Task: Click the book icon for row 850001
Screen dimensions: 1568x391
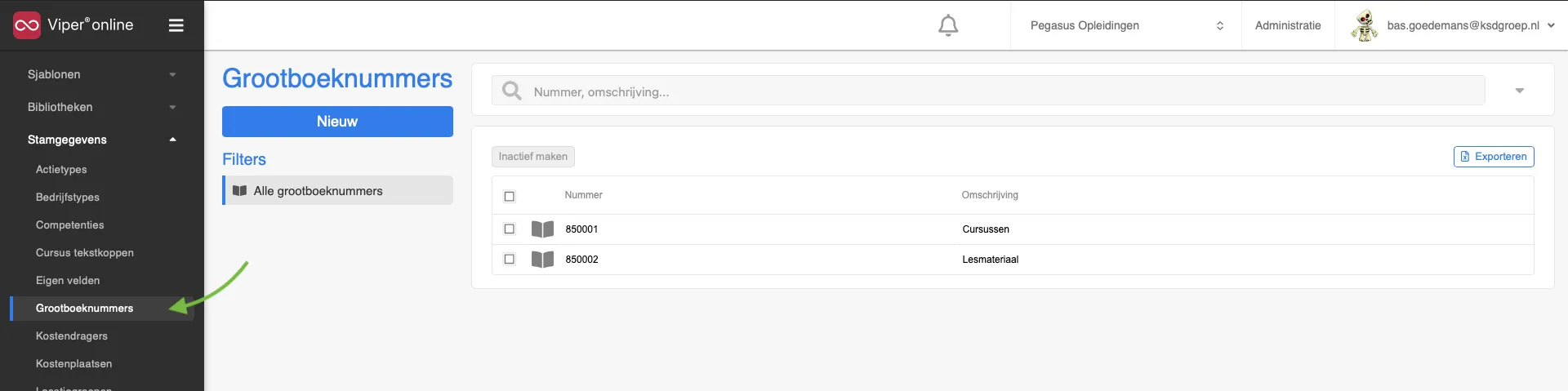Action: point(542,229)
